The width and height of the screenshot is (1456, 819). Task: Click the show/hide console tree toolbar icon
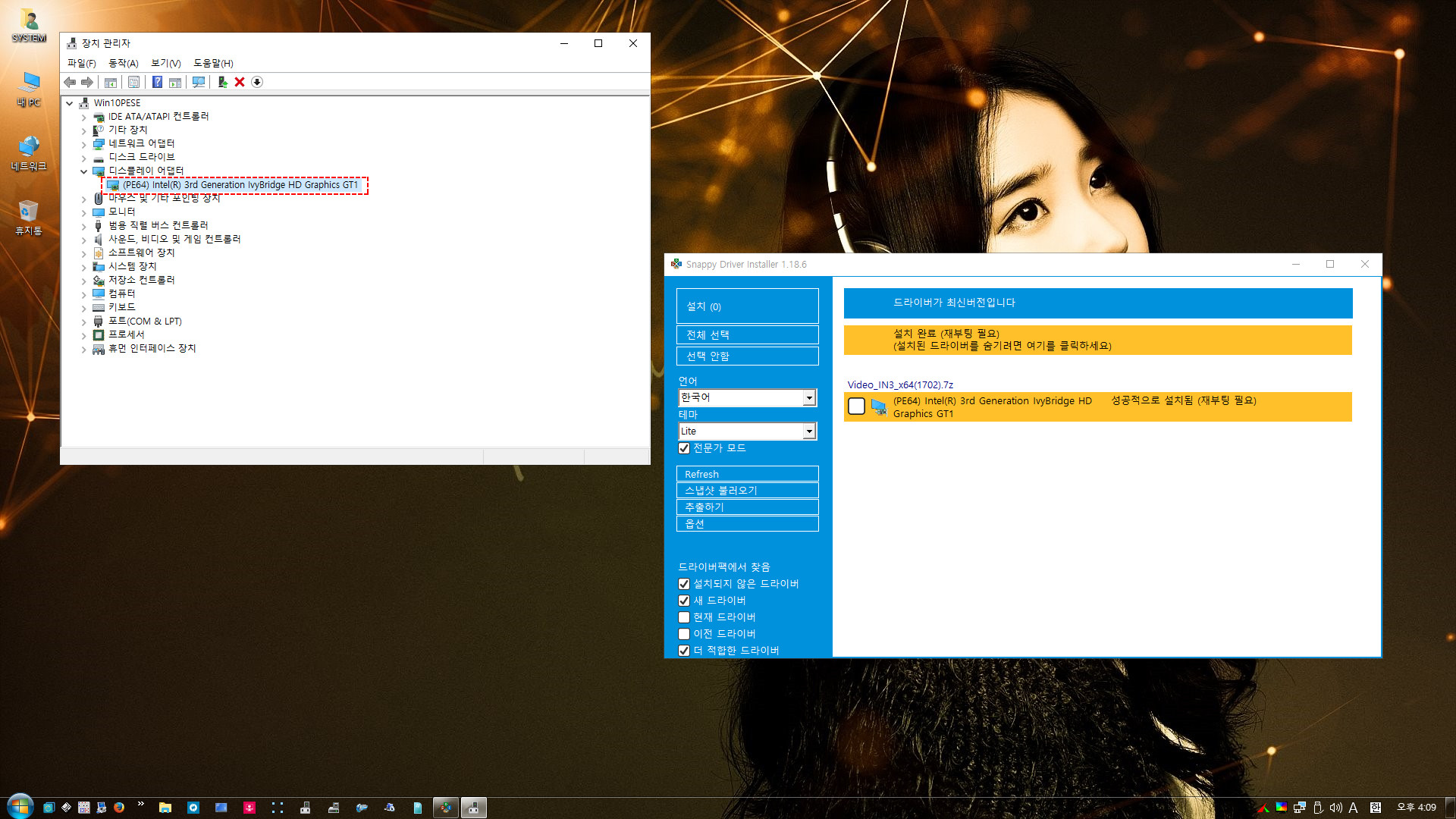point(111,82)
